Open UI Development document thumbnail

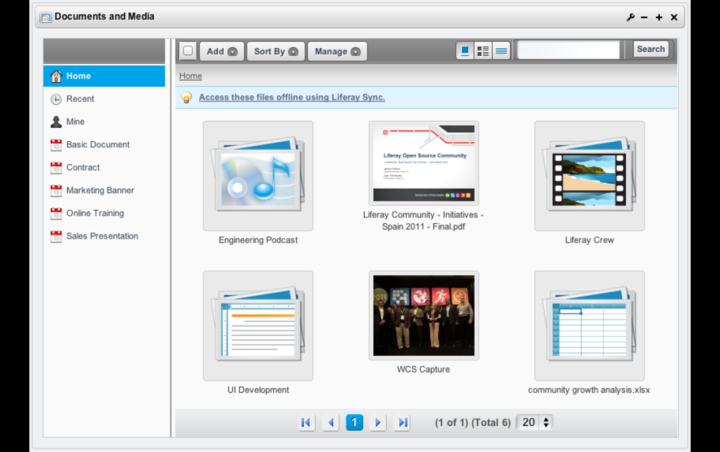(258, 326)
